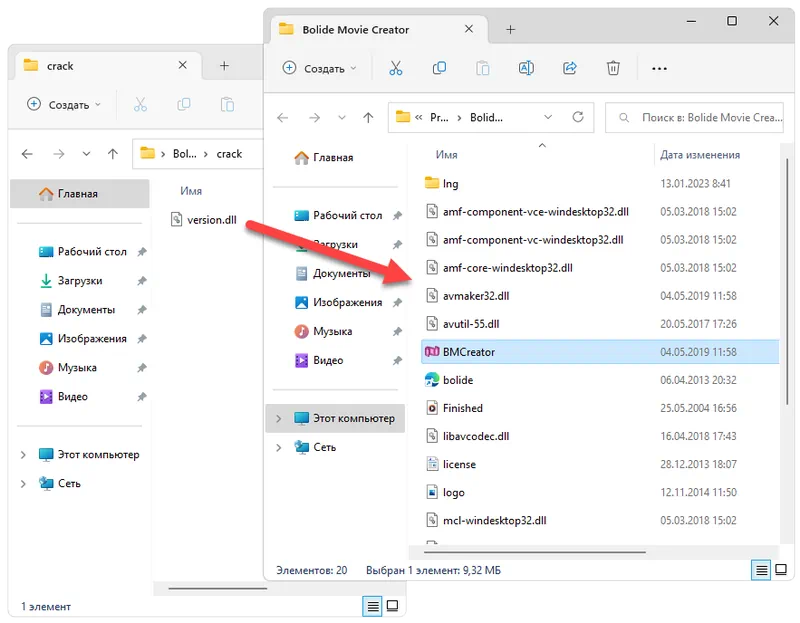Viewport: 800px width, 623px height.
Task: Click Cut icon in Bolide Movie Creator toolbar
Action: [395, 68]
